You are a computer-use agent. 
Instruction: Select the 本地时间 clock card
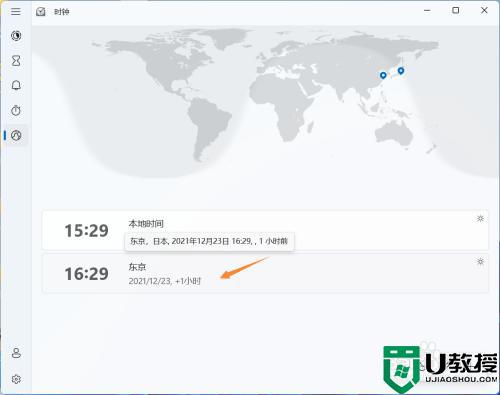(x=265, y=230)
